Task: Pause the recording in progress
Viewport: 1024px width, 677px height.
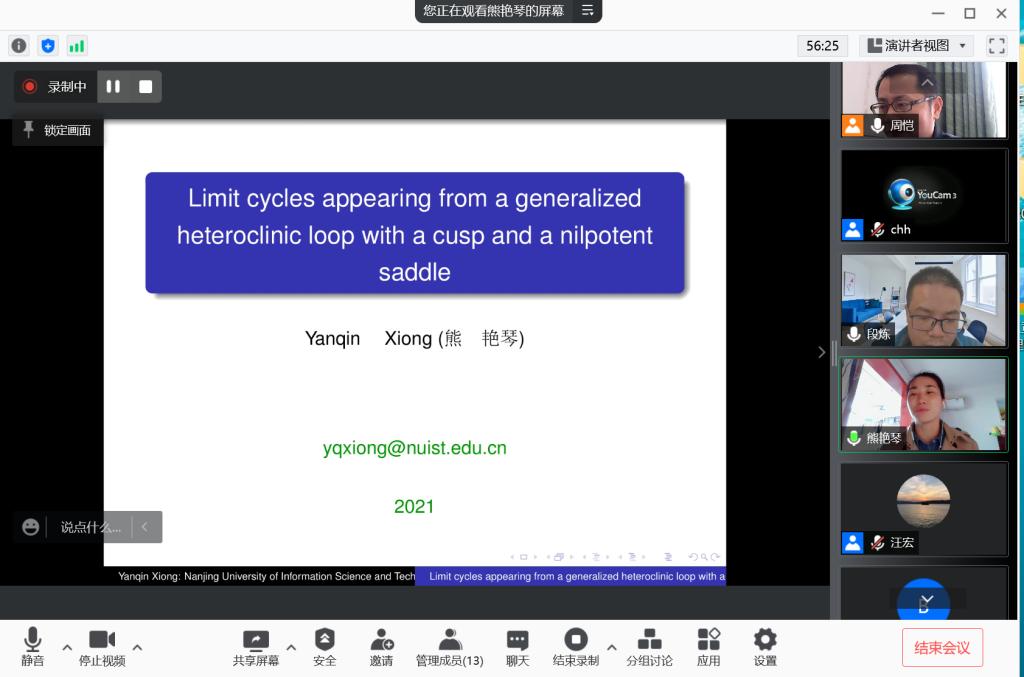Action: click(x=113, y=87)
